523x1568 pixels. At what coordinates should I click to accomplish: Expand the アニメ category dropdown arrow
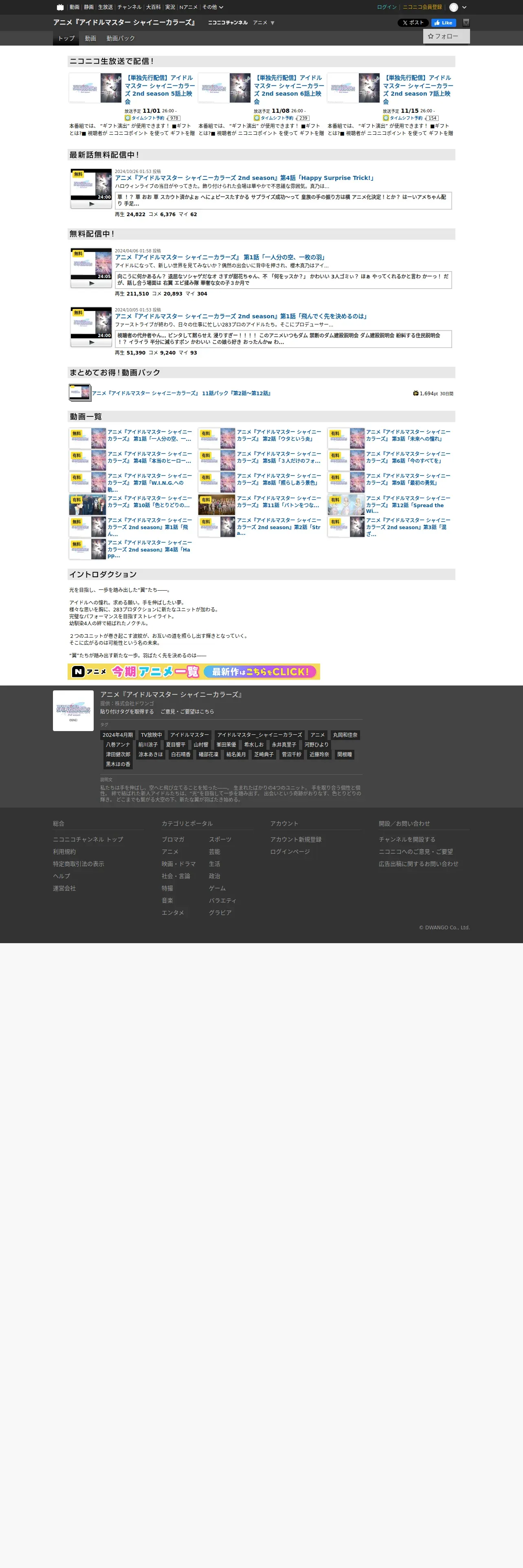coord(273,23)
